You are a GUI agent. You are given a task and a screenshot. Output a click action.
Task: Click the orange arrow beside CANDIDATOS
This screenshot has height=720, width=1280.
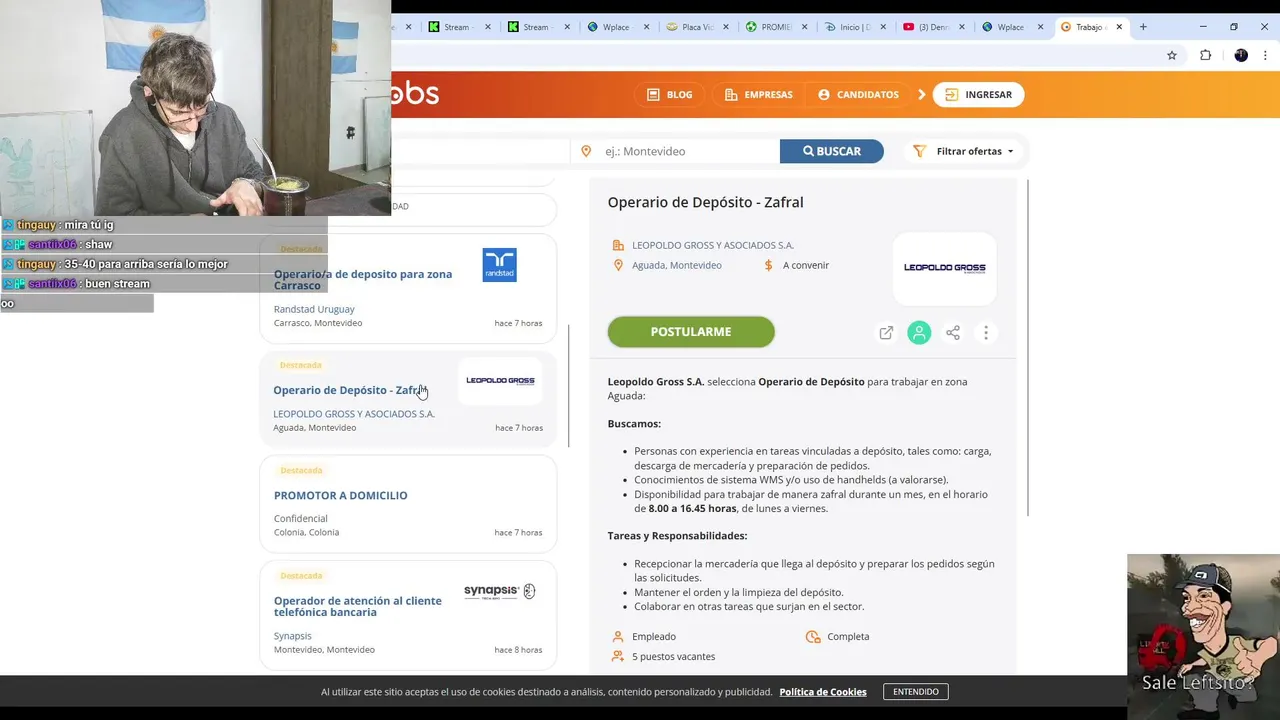[921, 94]
